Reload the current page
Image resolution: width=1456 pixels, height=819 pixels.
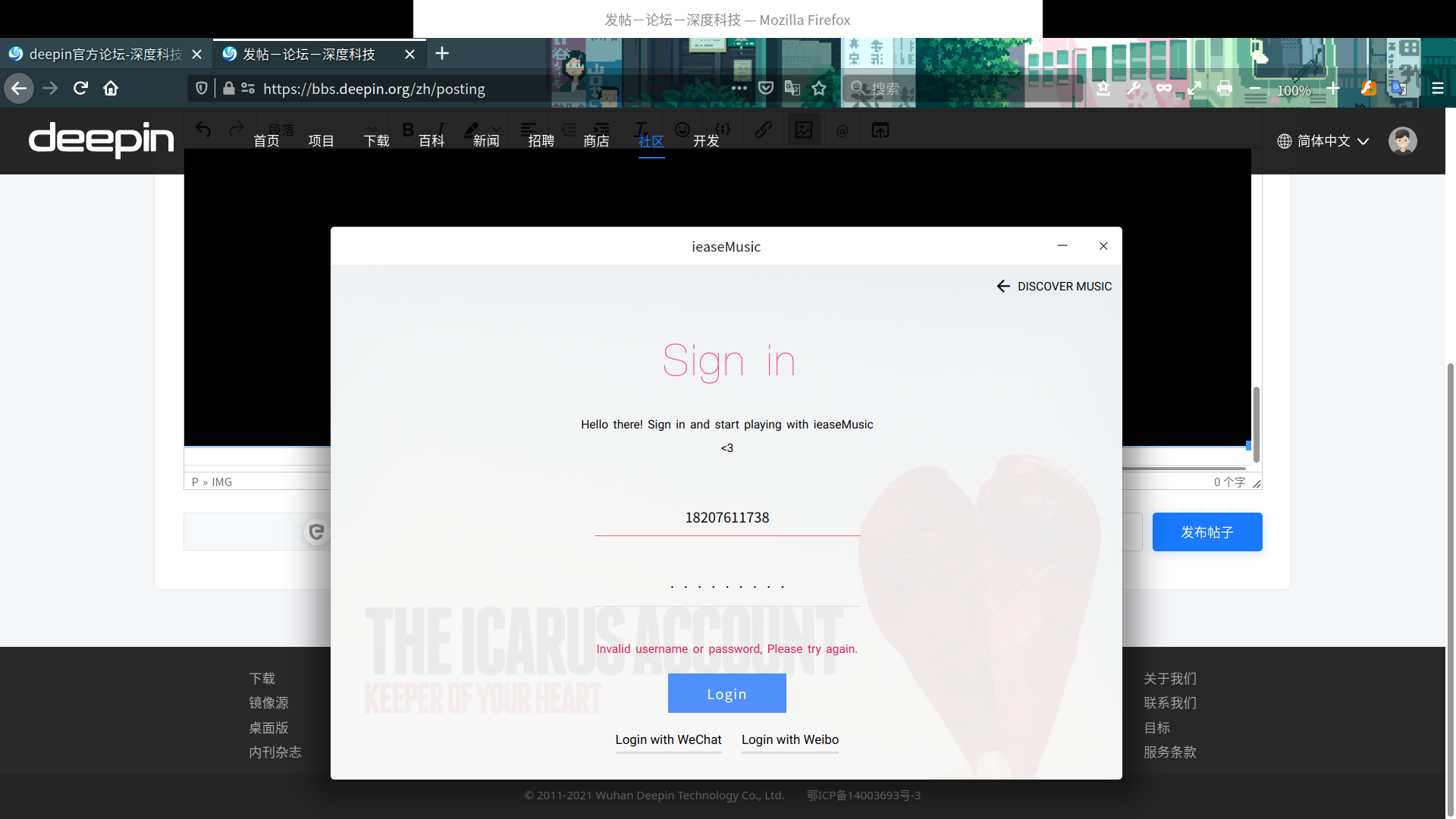(80, 89)
